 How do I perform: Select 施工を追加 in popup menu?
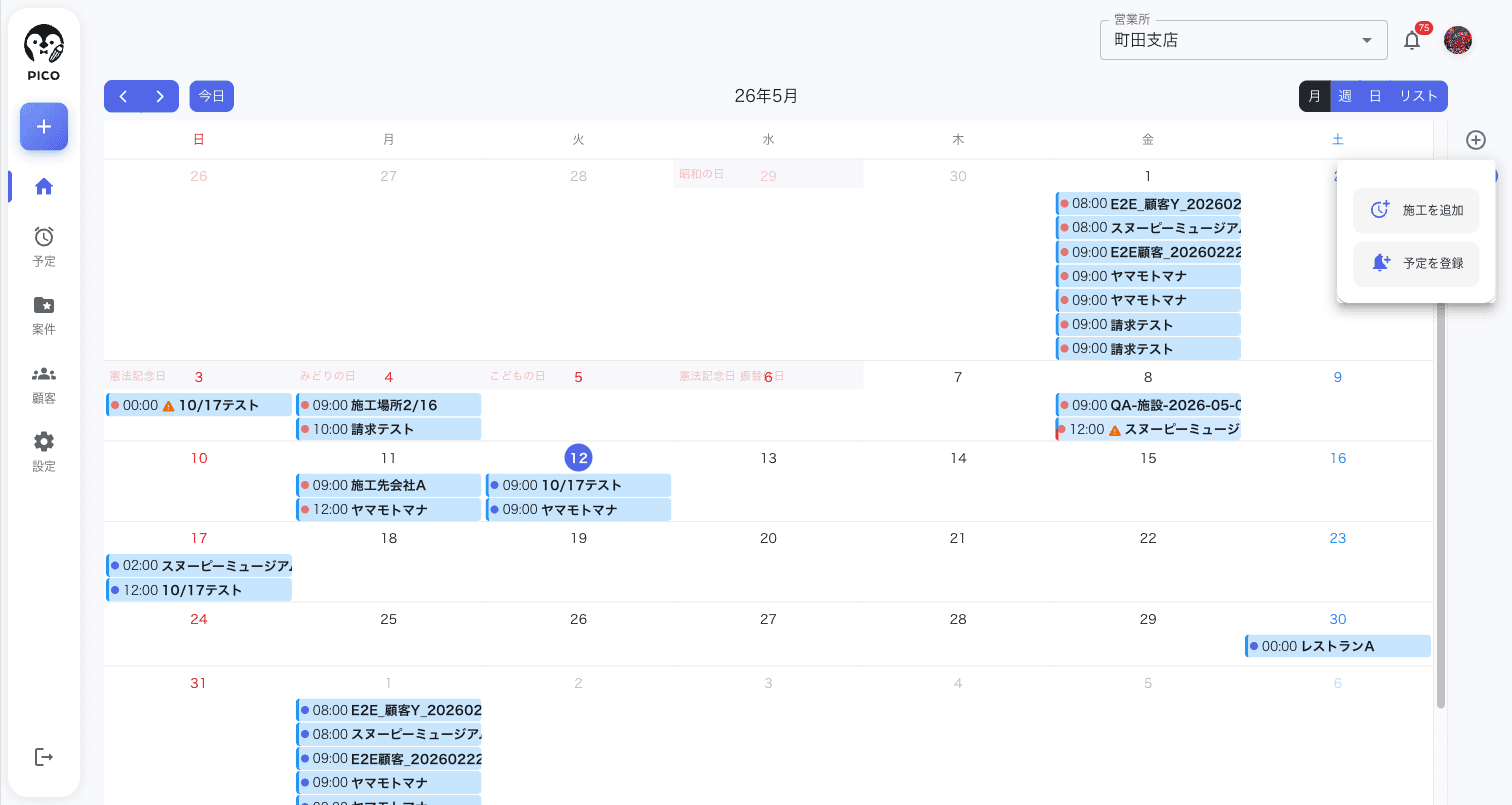pyautogui.click(x=1416, y=210)
